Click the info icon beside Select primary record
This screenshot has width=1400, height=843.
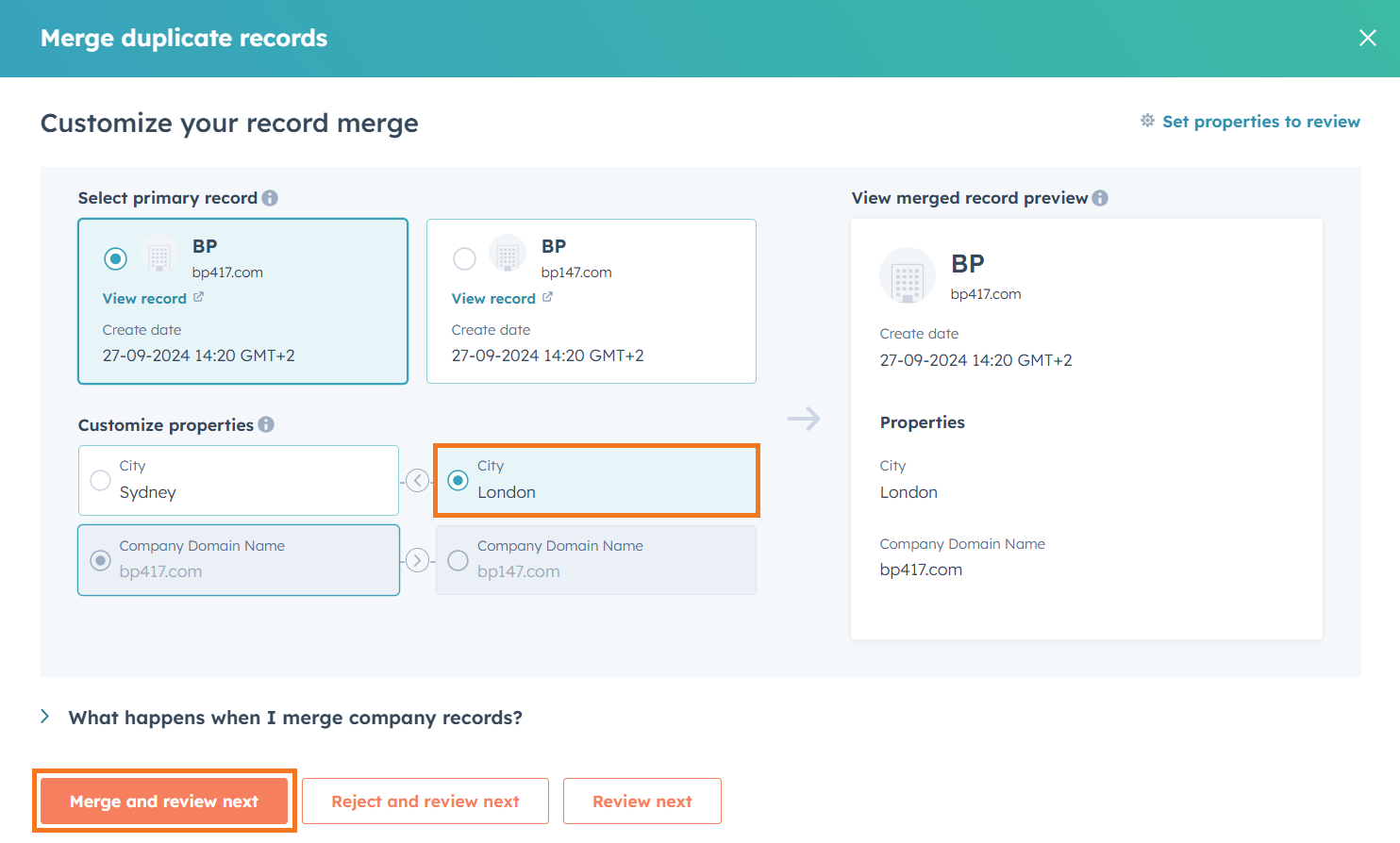click(271, 197)
